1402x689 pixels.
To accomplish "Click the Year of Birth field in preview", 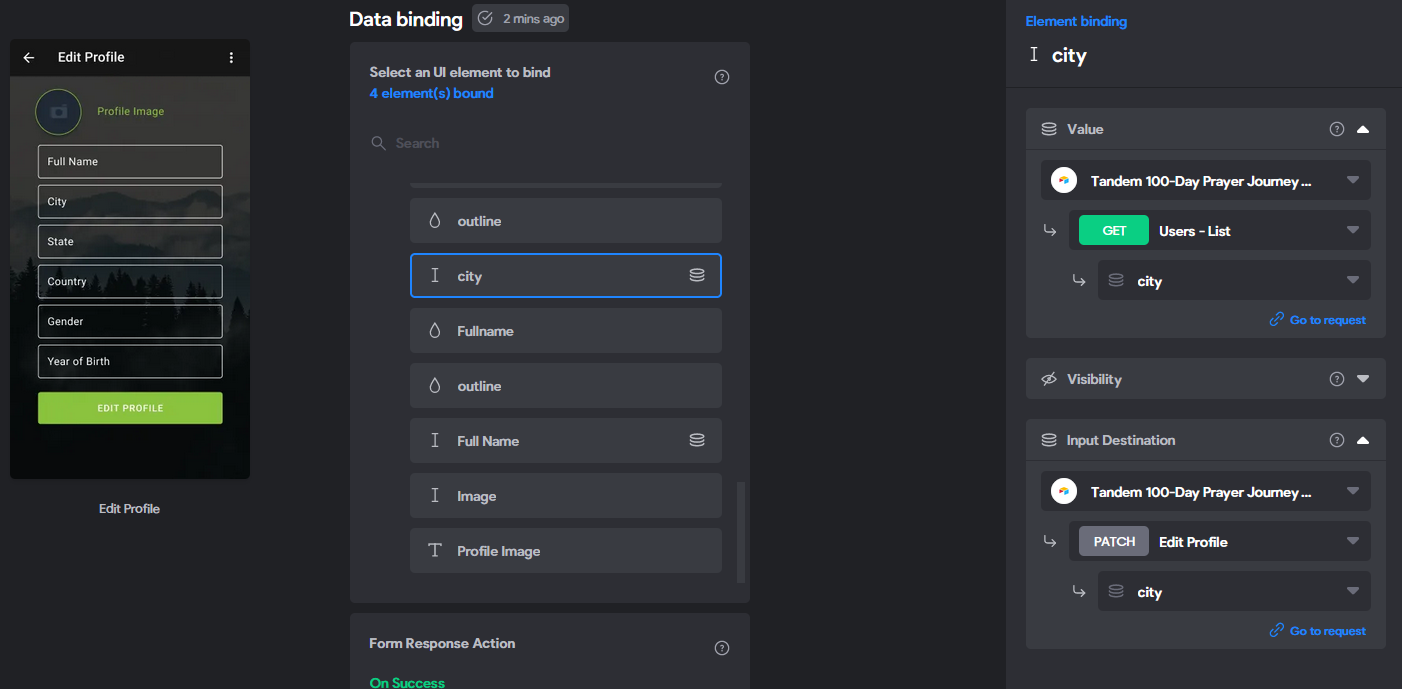I will (130, 361).
